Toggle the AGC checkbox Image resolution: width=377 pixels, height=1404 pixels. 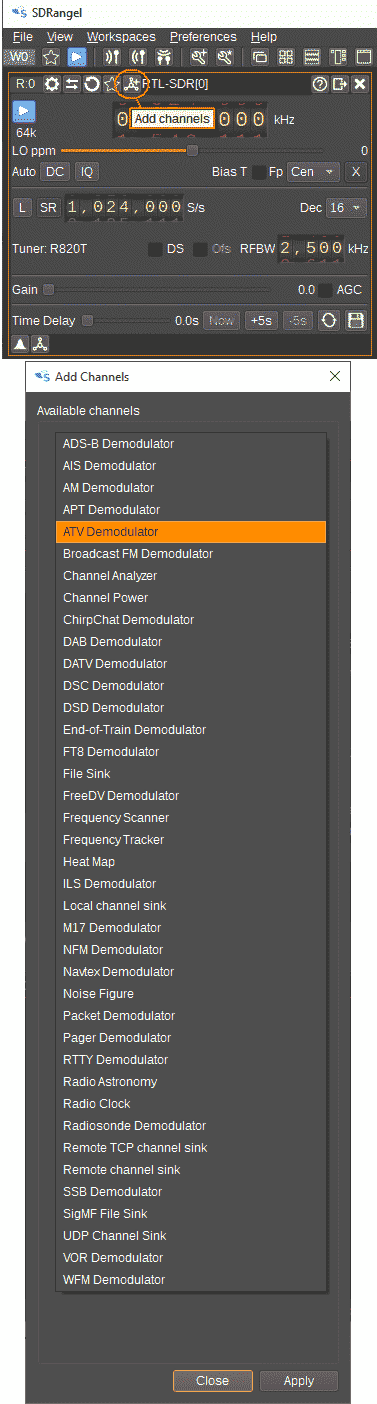(325, 290)
